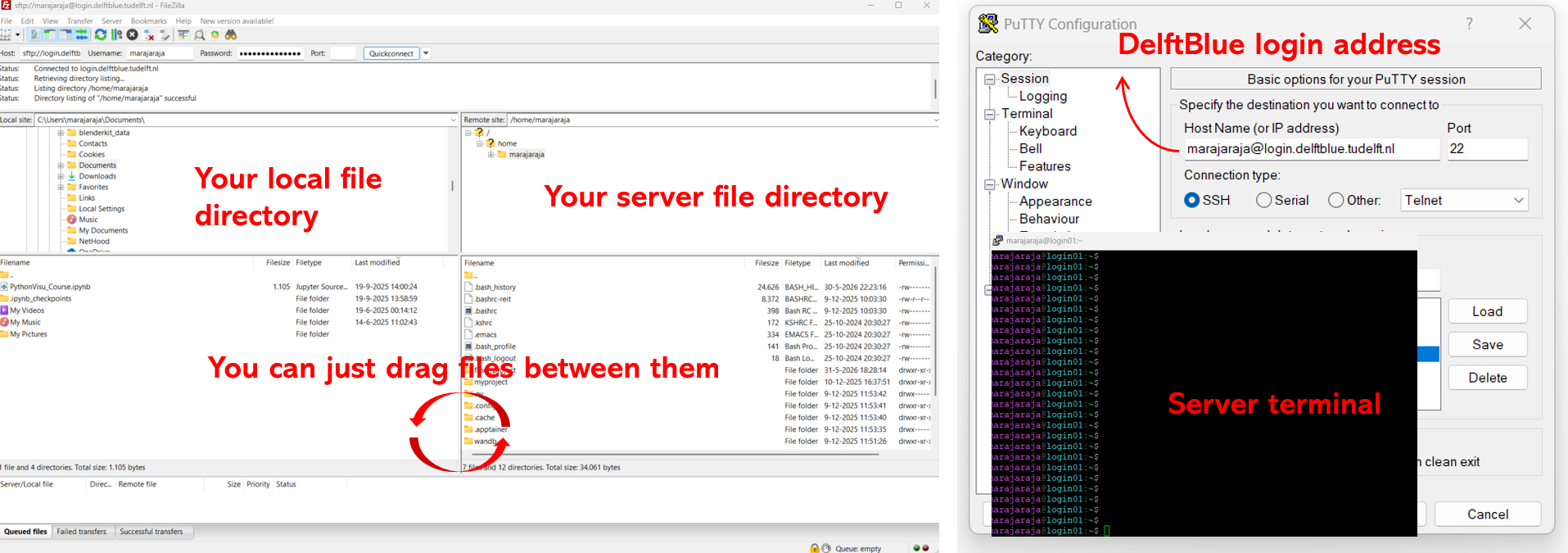Click the PuTTY terminal window title icon
This screenshot has width=1568, height=553.
pyautogui.click(x=997, y=240)
